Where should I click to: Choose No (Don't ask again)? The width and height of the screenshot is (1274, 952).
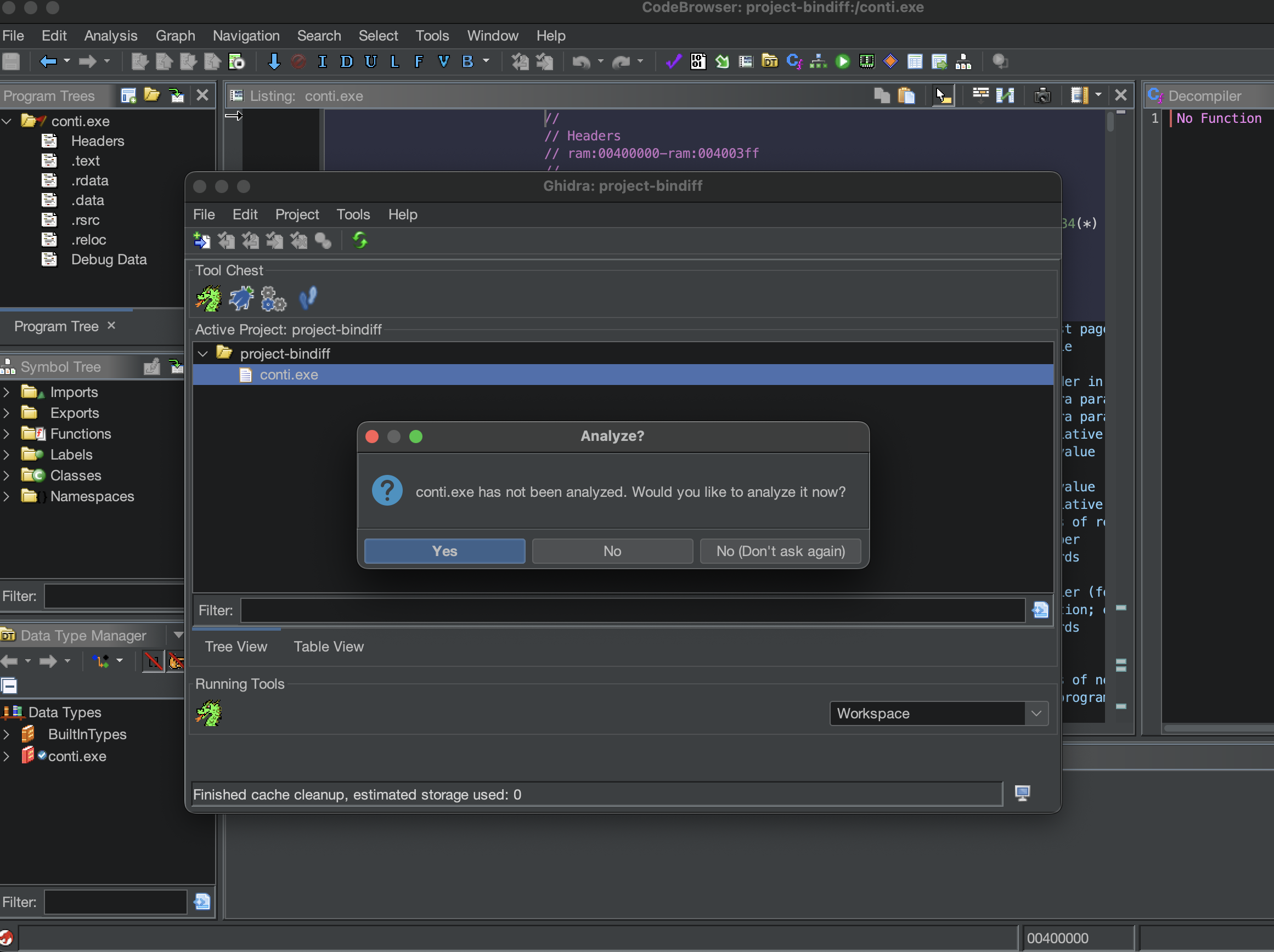coord(780,551)
